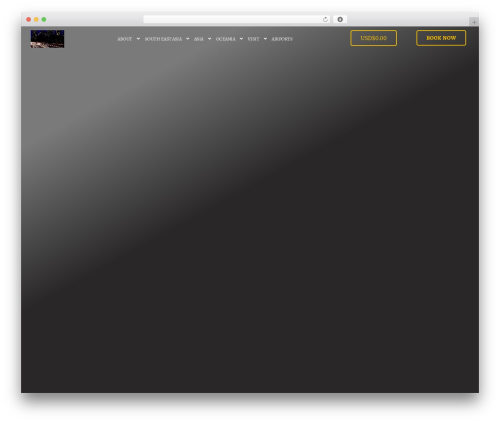Expand the Asia dropdown arrow
Viewport: 500px width, 423px height.
(209, 39)
